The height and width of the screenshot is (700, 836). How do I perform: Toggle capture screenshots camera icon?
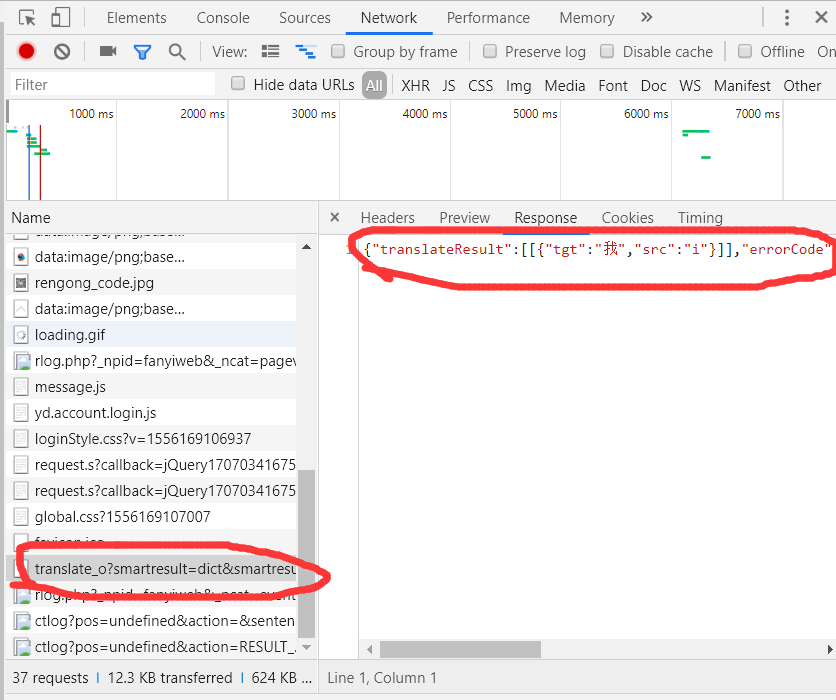[108, 51]
